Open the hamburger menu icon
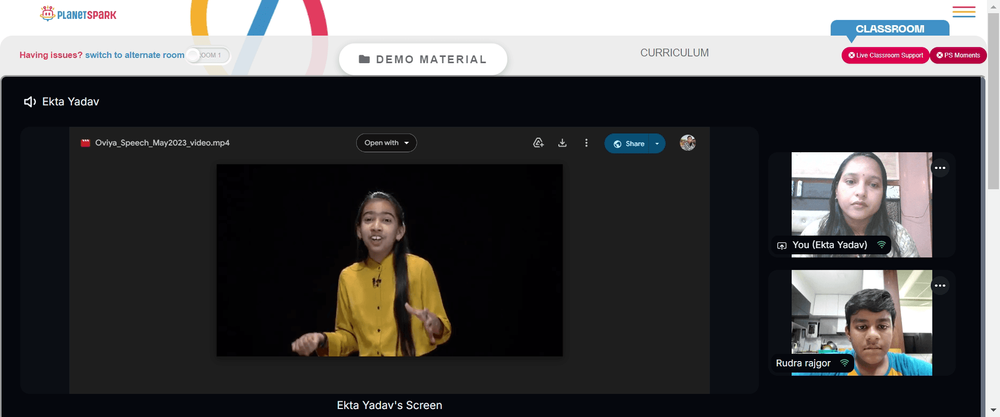Viewport: 1000px width, 417px height. pyautogui.click(x=964, y=12)
